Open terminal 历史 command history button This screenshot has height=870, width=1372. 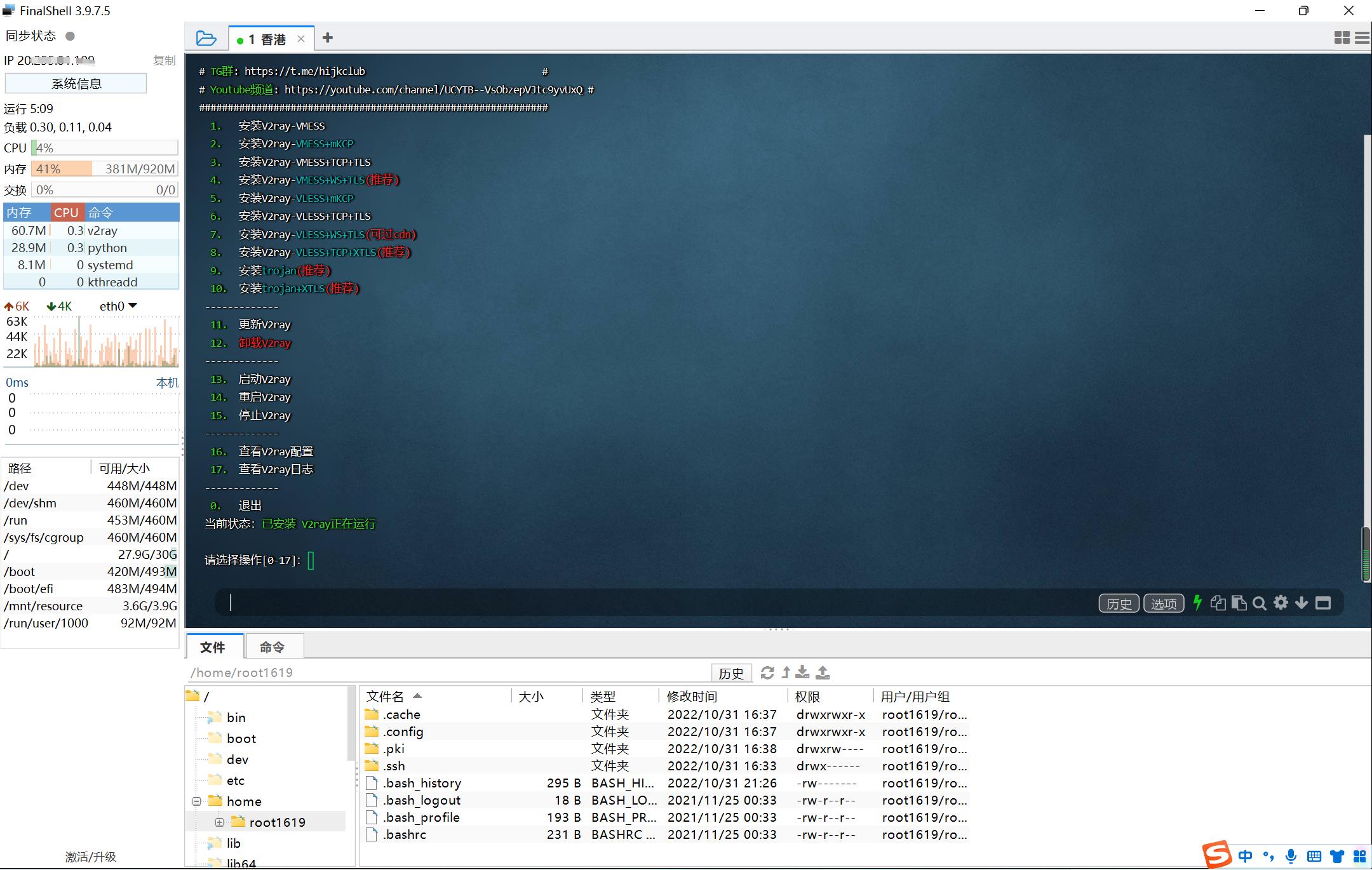point(1119,603)
